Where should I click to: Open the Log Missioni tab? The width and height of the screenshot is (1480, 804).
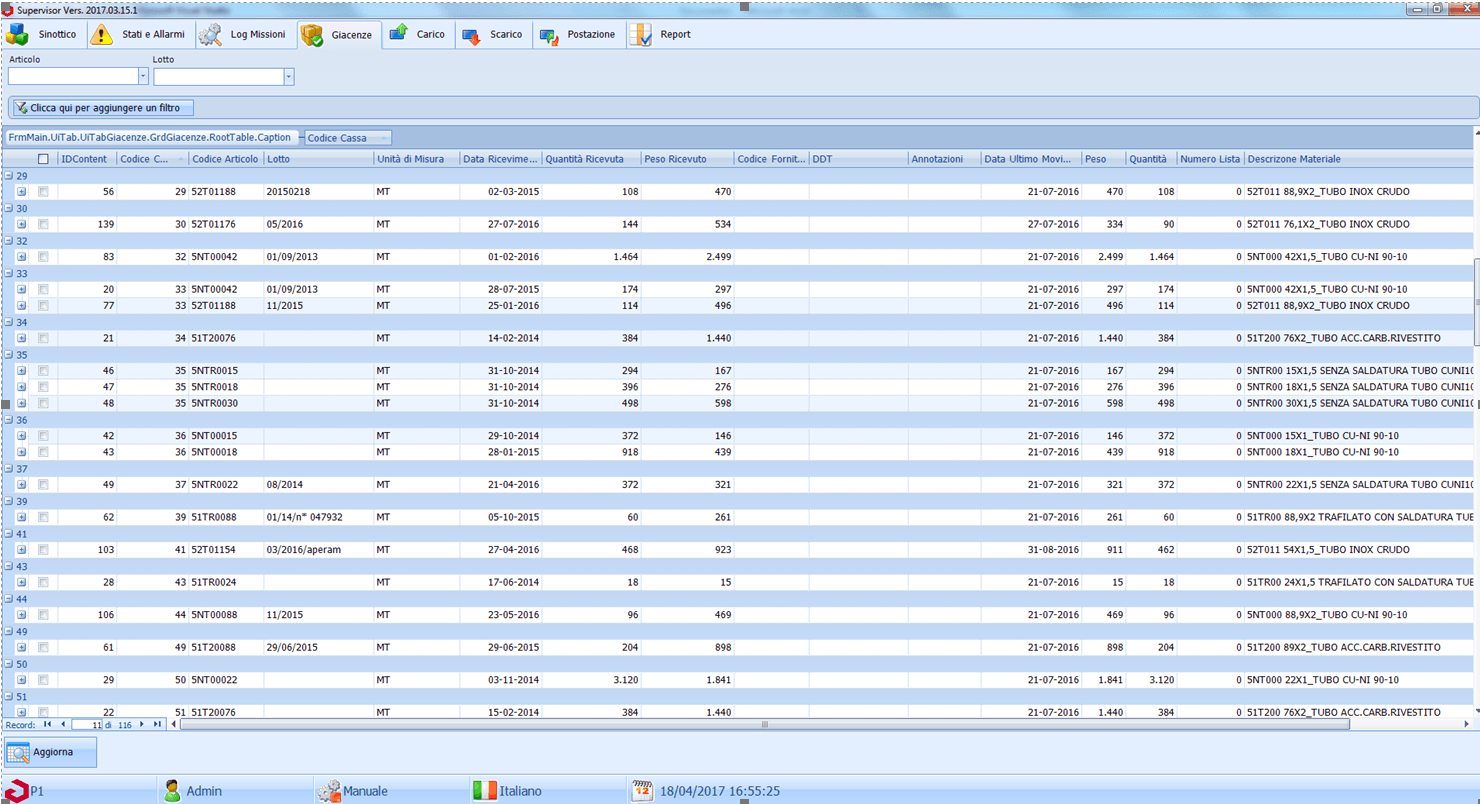[243, 35]
